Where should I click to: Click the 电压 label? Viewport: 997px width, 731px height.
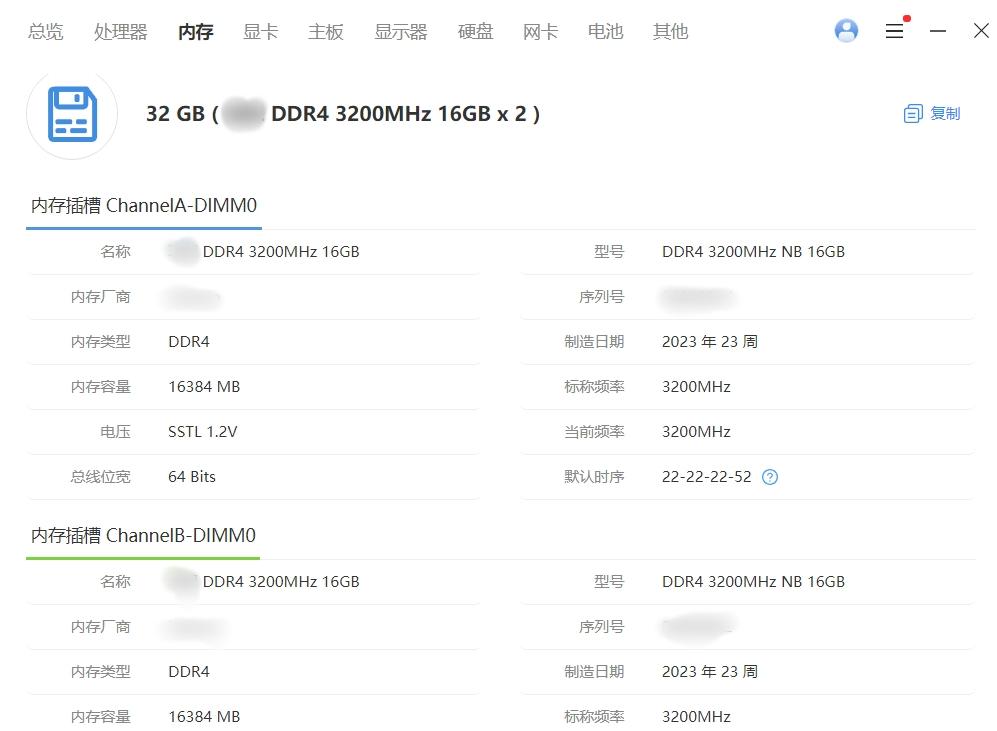(115, 432)
